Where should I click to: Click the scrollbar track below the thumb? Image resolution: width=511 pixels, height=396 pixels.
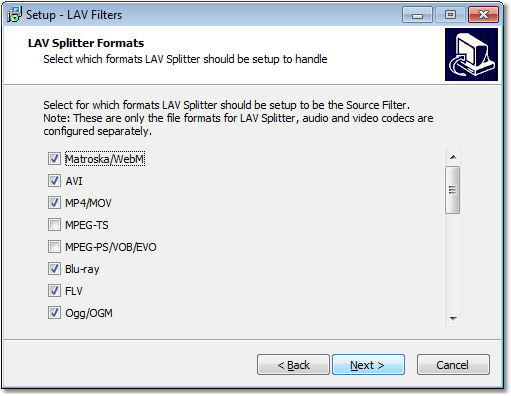453,263
